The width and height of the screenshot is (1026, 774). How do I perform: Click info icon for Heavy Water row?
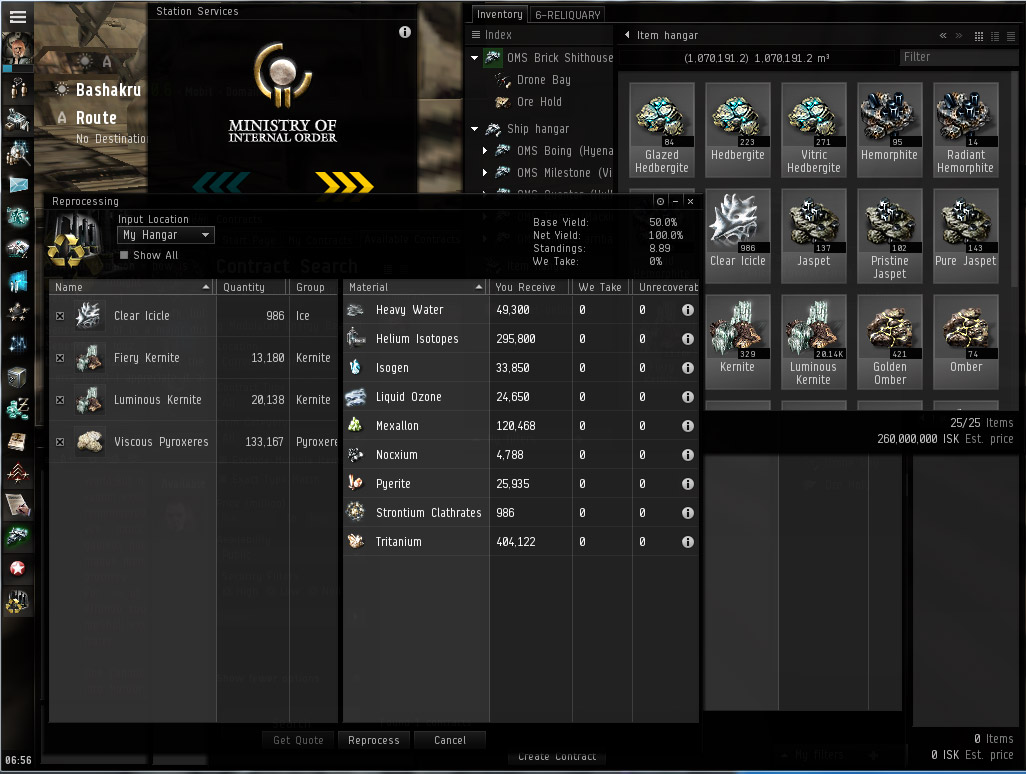coord(688,310)
